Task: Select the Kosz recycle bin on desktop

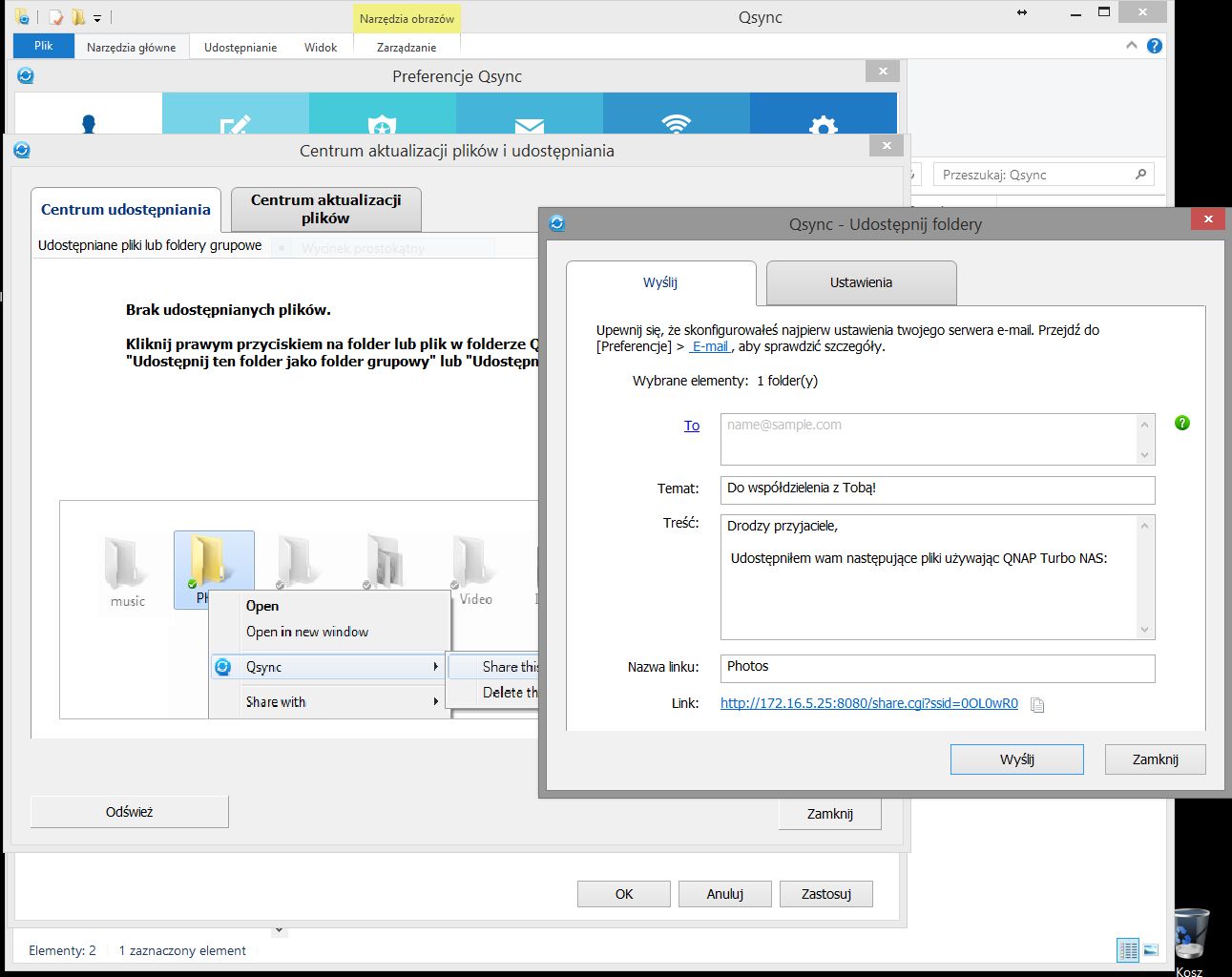Action: click(1190, 941)
